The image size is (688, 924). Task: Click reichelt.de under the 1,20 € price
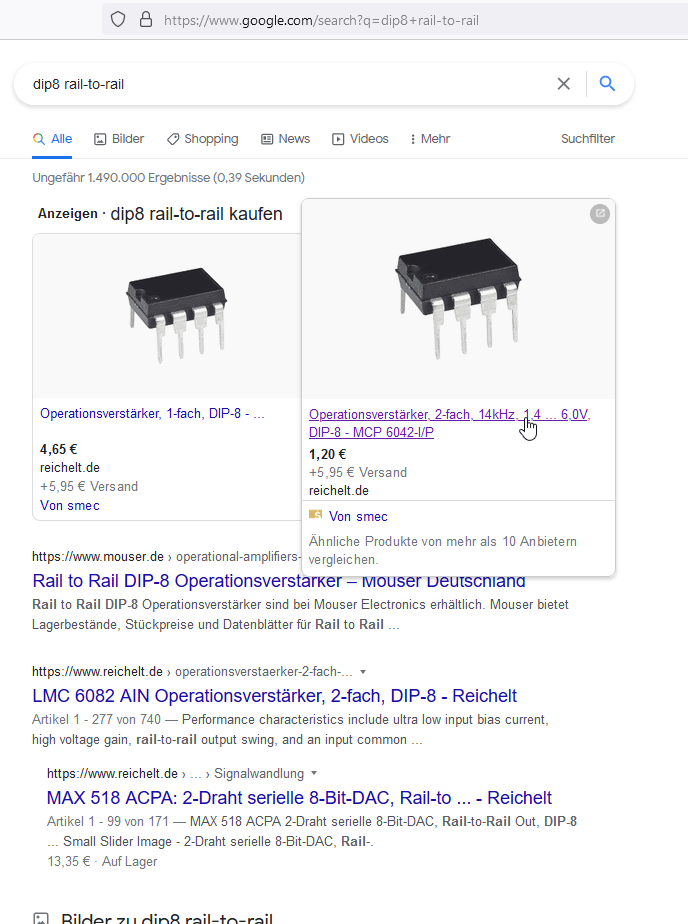tap(339, 490)
